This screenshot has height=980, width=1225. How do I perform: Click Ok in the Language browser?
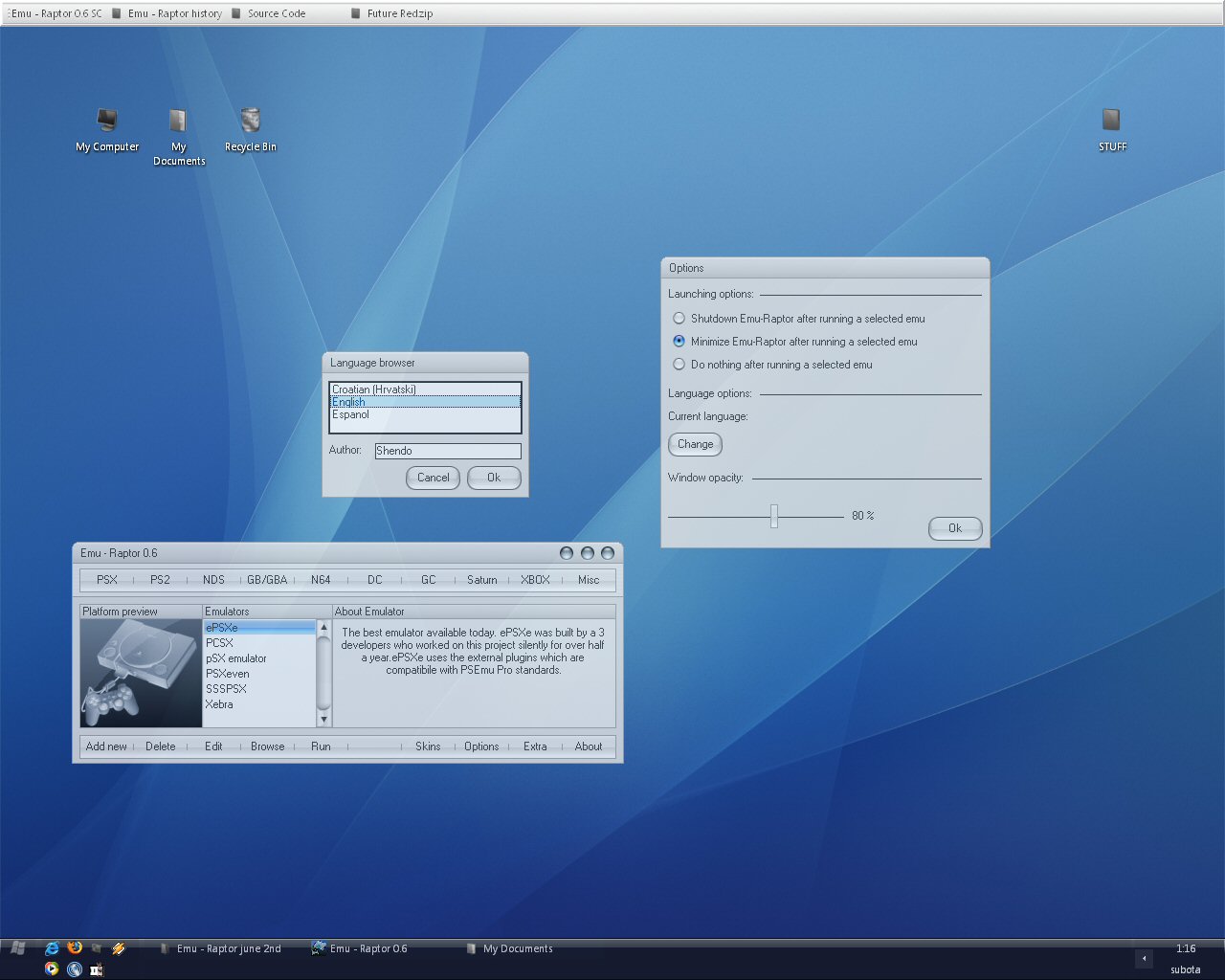tap(494, 478)
